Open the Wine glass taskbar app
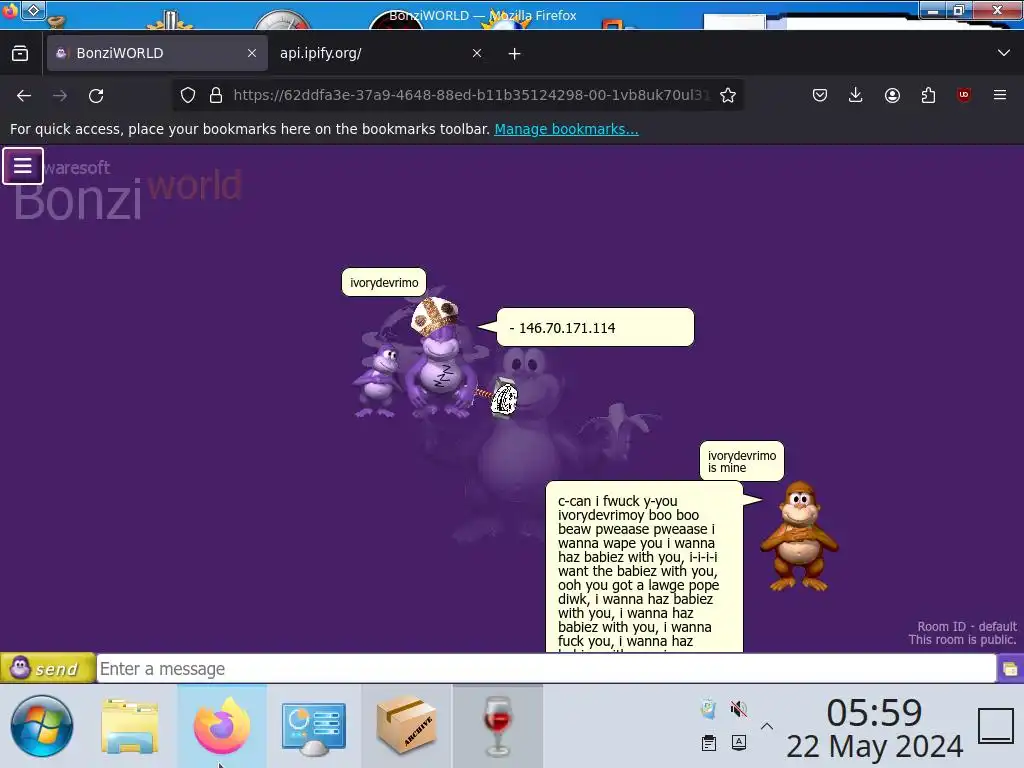This screenshot has height=768, width=1024. (x=498, y=726)
